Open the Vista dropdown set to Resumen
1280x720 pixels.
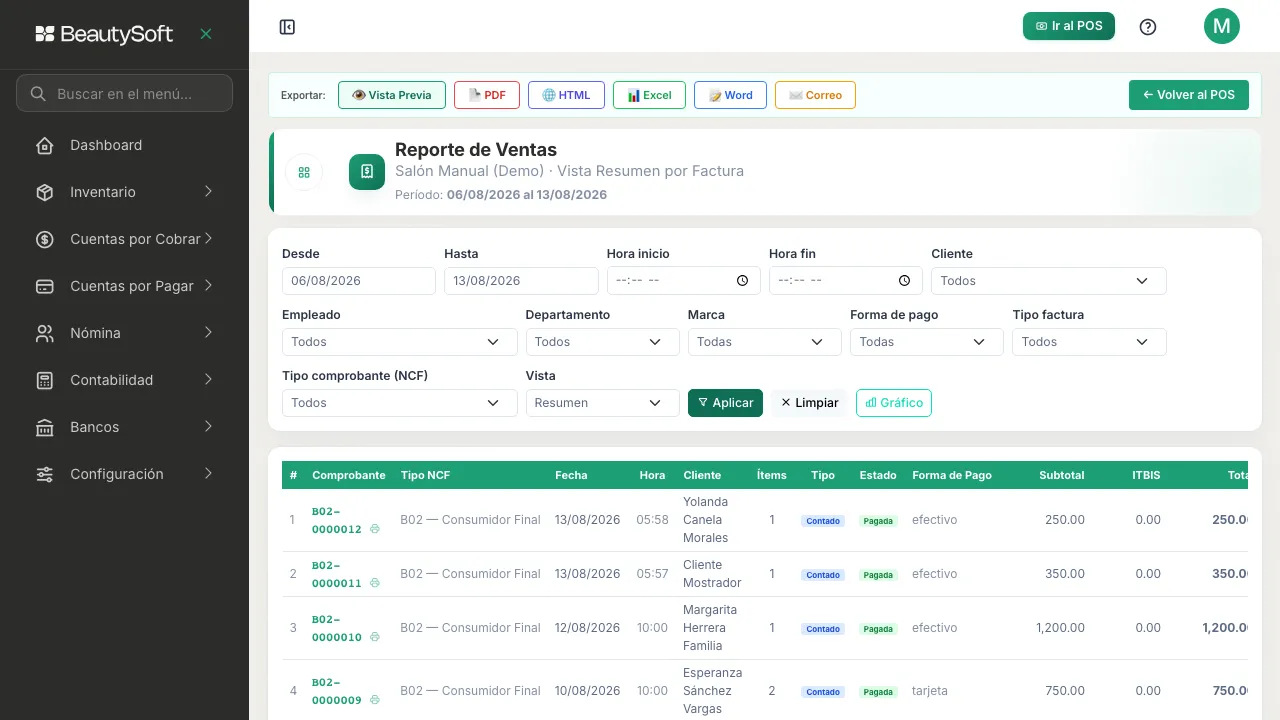[x=602, y=403]
